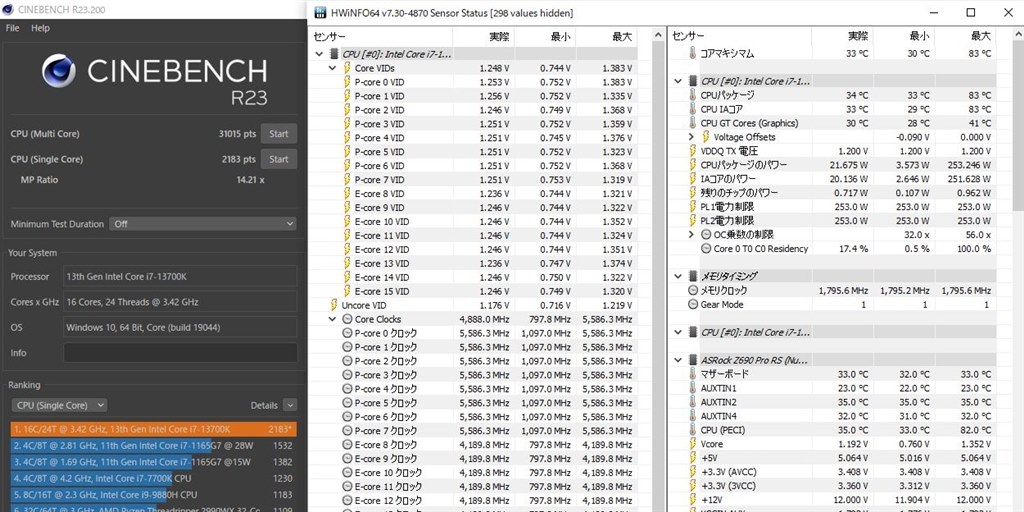Screen dimensions: 1024x512
Task: Select the CPU (PECI) sensor row
Action: pyautogui.click(x=833, y=430)
